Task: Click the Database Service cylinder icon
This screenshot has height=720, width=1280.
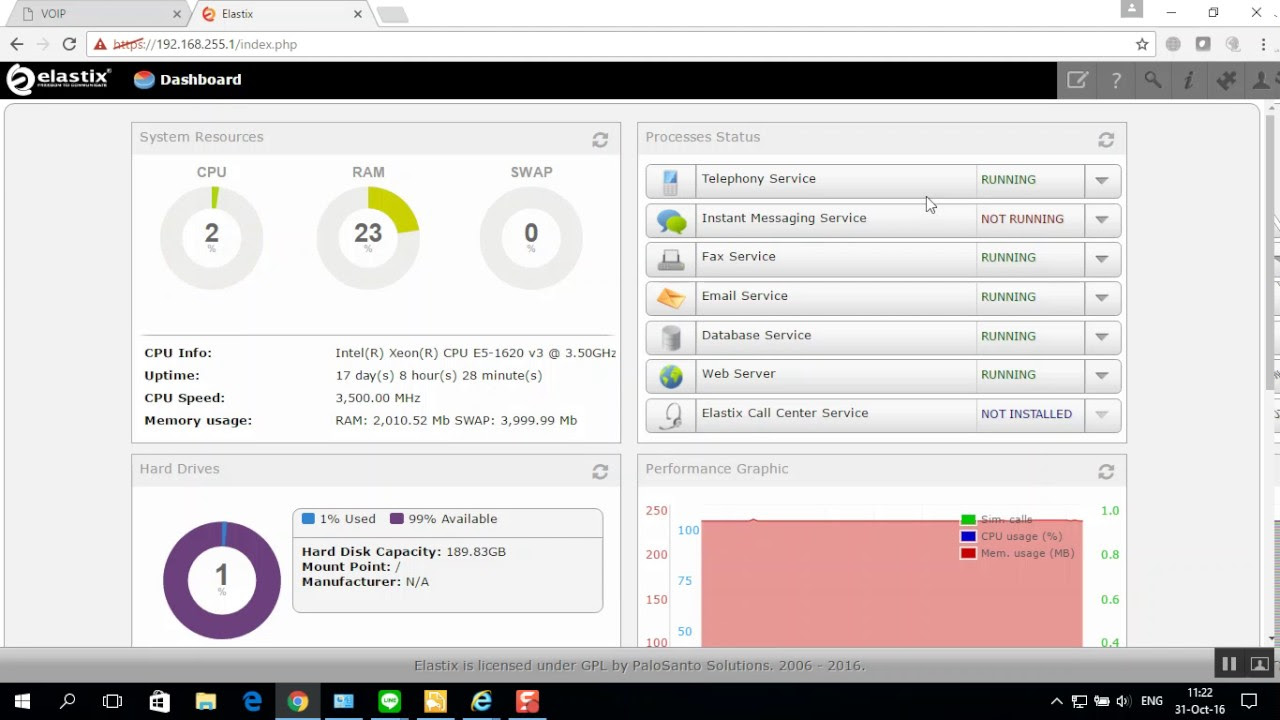Action: pos(671,337)
